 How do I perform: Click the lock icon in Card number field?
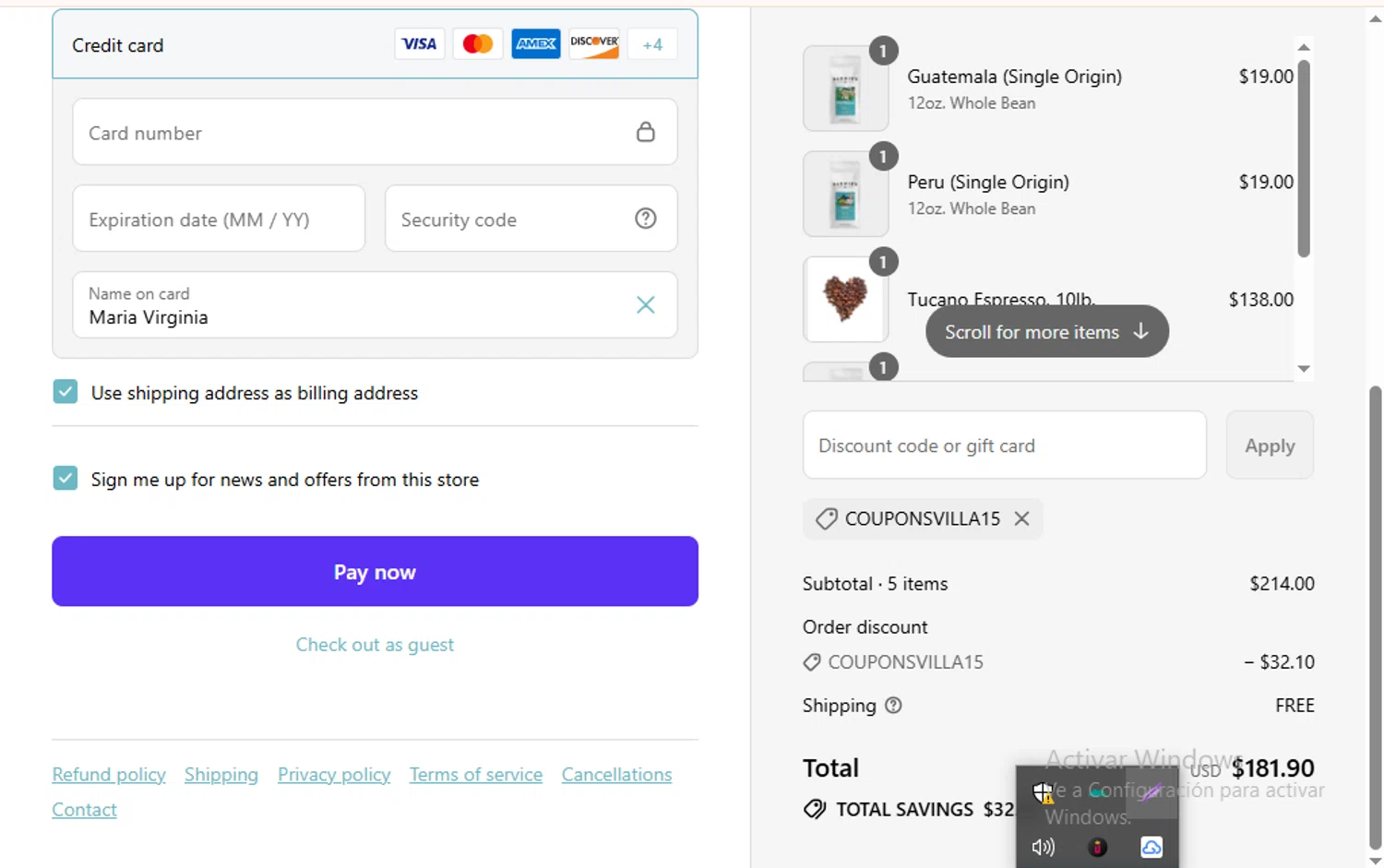(x=646, y=132)
